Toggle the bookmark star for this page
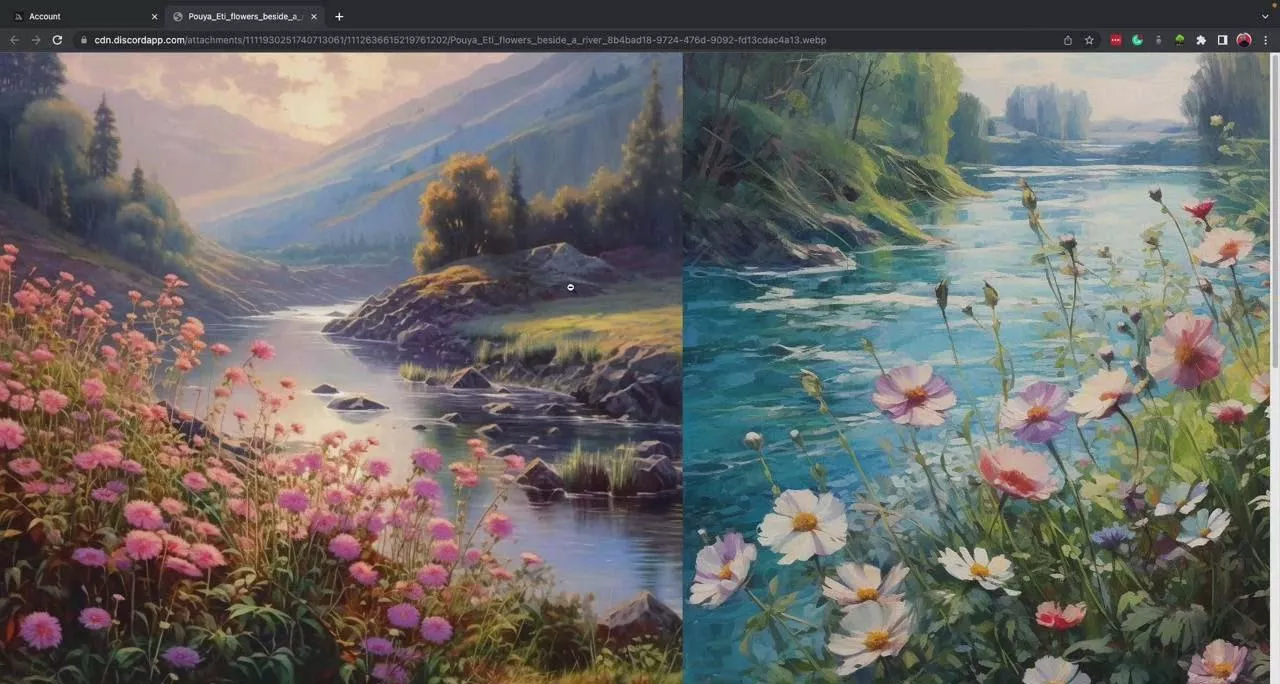Image resolution: width=1280 pixels, height=684 pixels. point(1089,40)
